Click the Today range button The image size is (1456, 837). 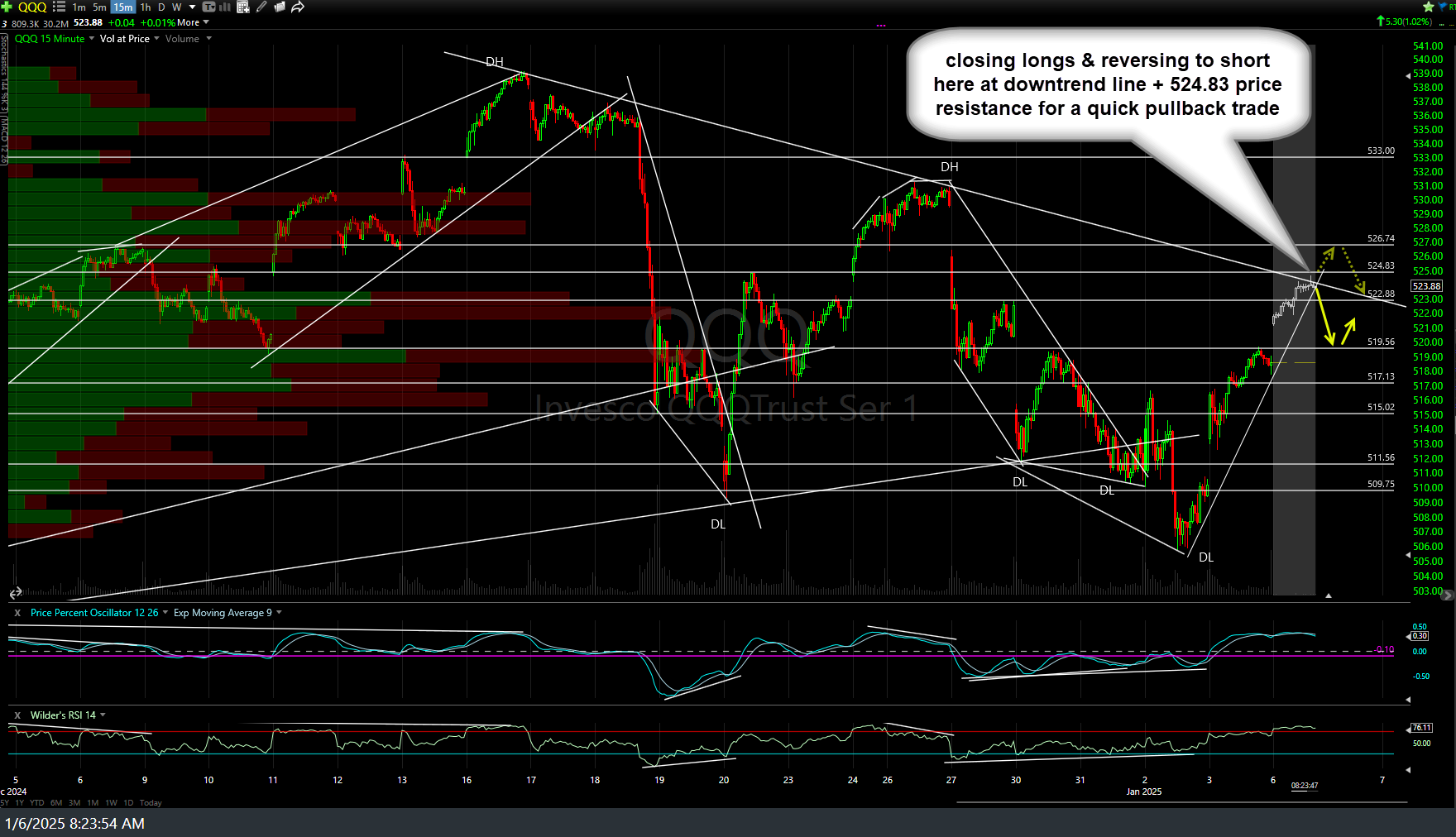(x=150, y=802)
